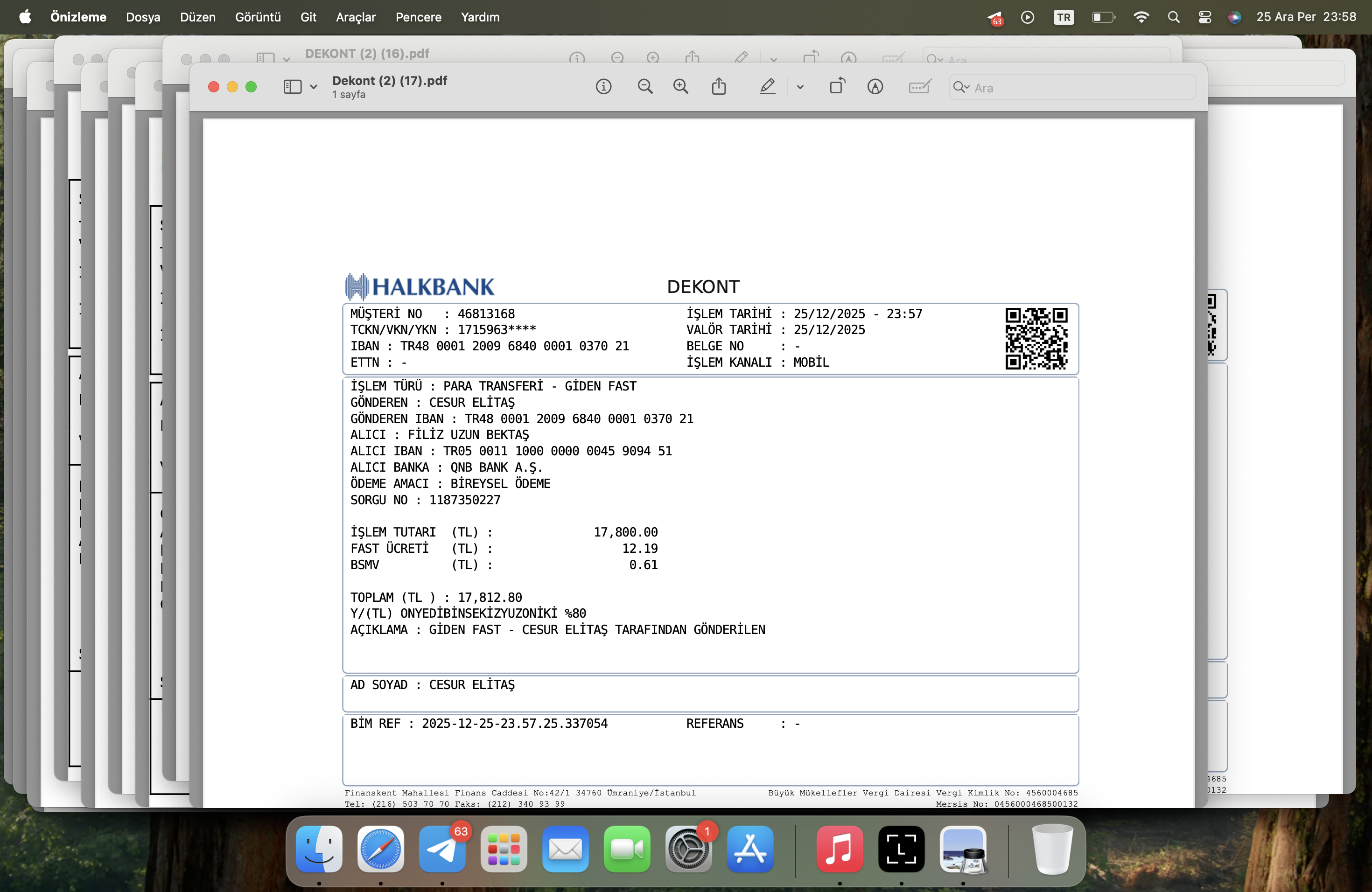Click the QR code on the receipt
Screen dimensions: 1372x892
[x=1036, y=338]
